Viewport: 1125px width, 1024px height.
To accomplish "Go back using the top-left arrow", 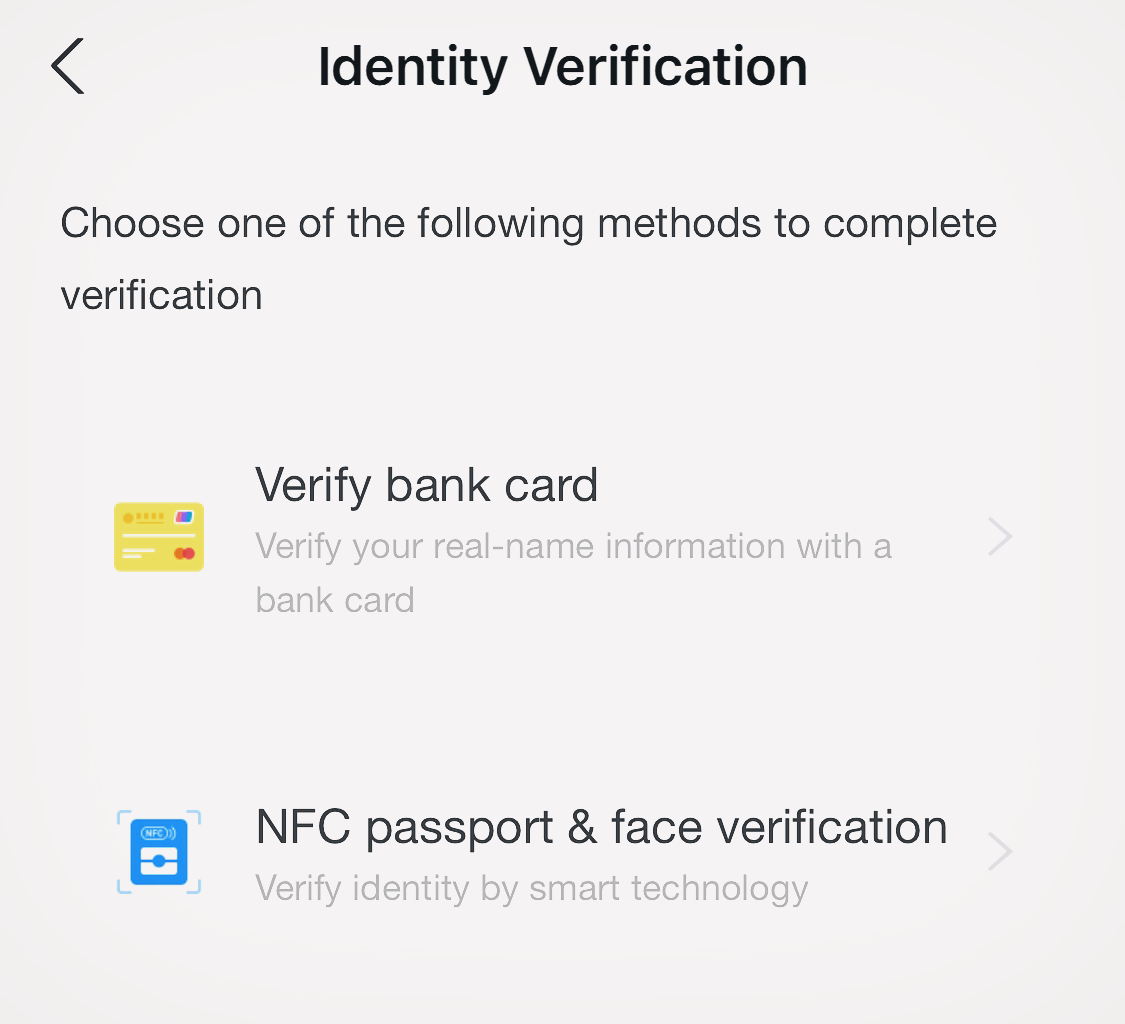I will (x=68, y=67).
